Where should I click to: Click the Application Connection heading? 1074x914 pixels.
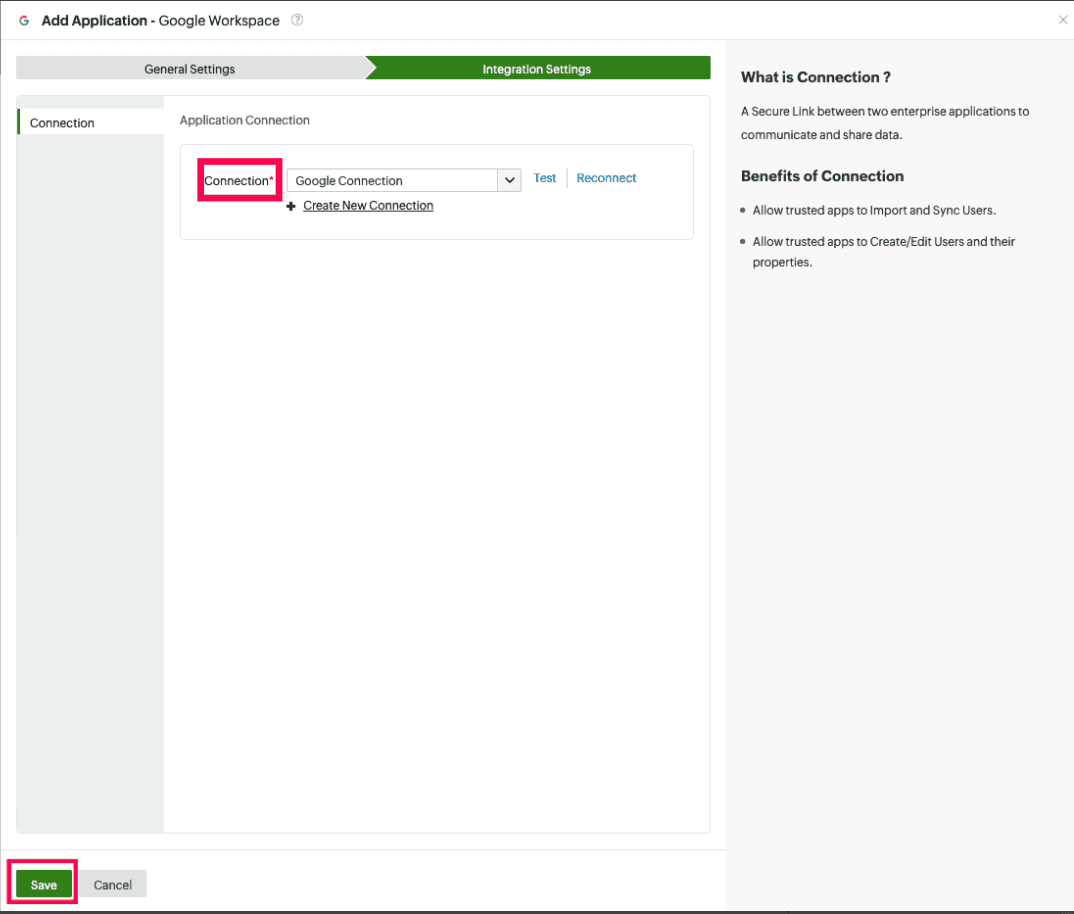(x=245, y=120)
